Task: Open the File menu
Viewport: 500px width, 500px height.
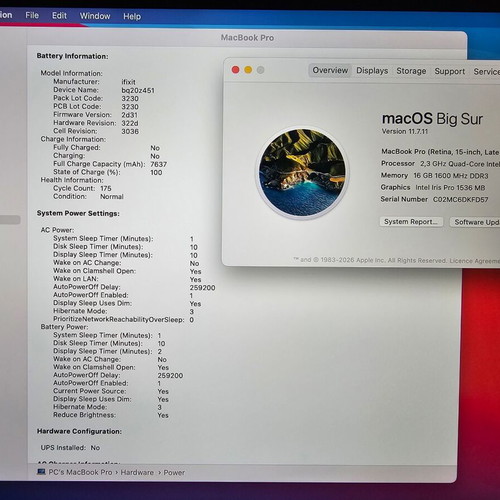Action: pyautogui.click(x=32, y=15)
